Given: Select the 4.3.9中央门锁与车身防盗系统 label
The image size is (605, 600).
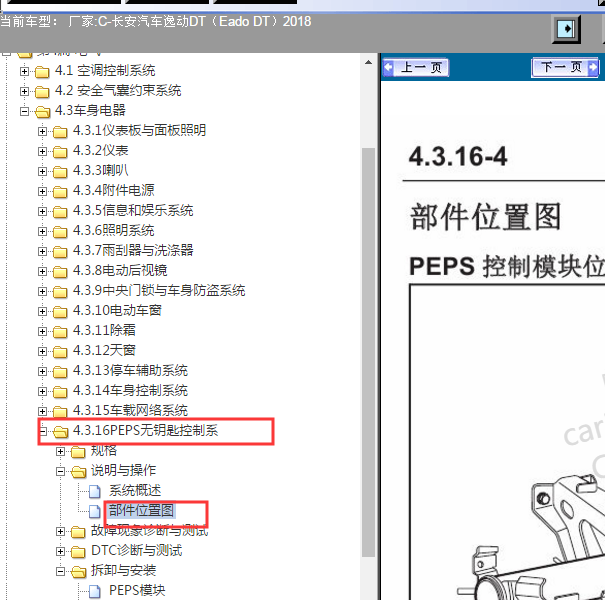Looking at the screenshot, I should click(159, 290).
